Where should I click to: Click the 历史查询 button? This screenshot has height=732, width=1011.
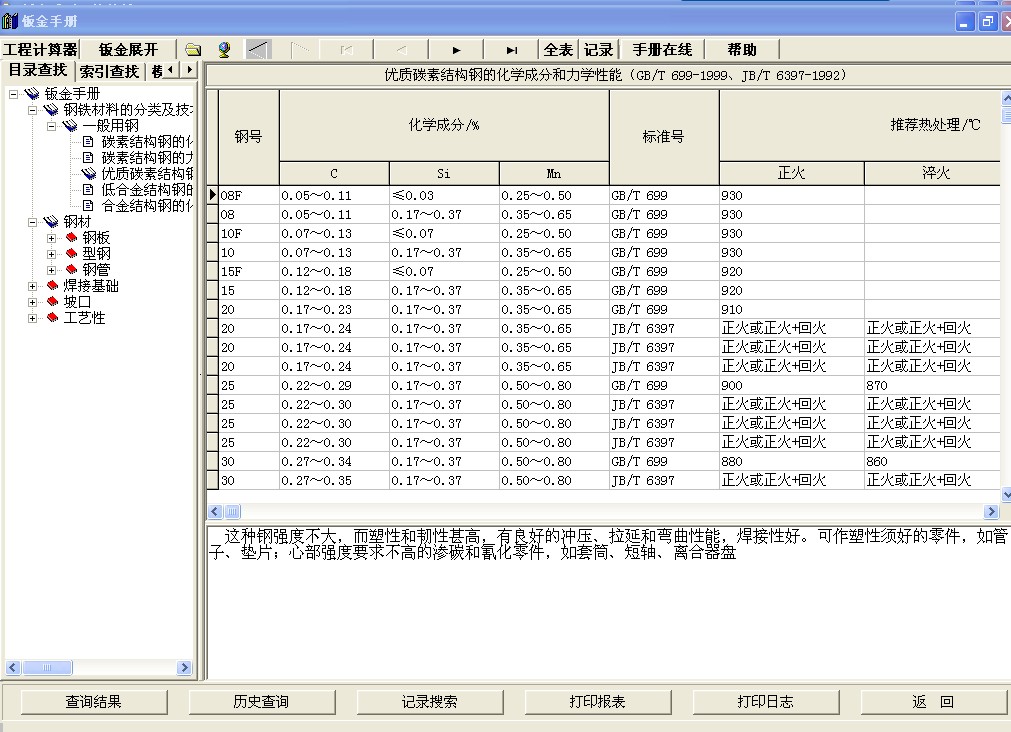(261, 702)
